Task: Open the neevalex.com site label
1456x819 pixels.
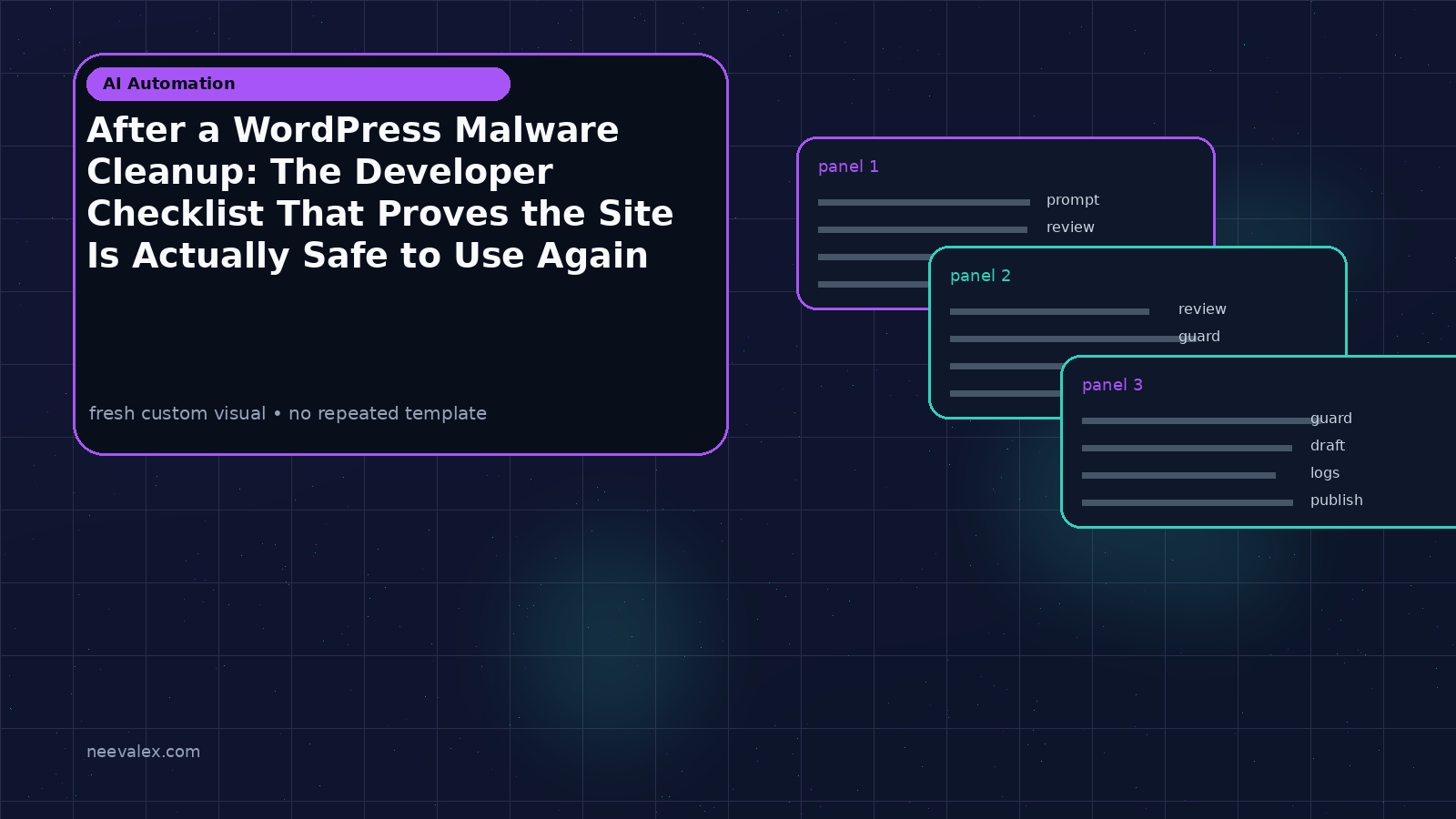Action: [143, 752]
